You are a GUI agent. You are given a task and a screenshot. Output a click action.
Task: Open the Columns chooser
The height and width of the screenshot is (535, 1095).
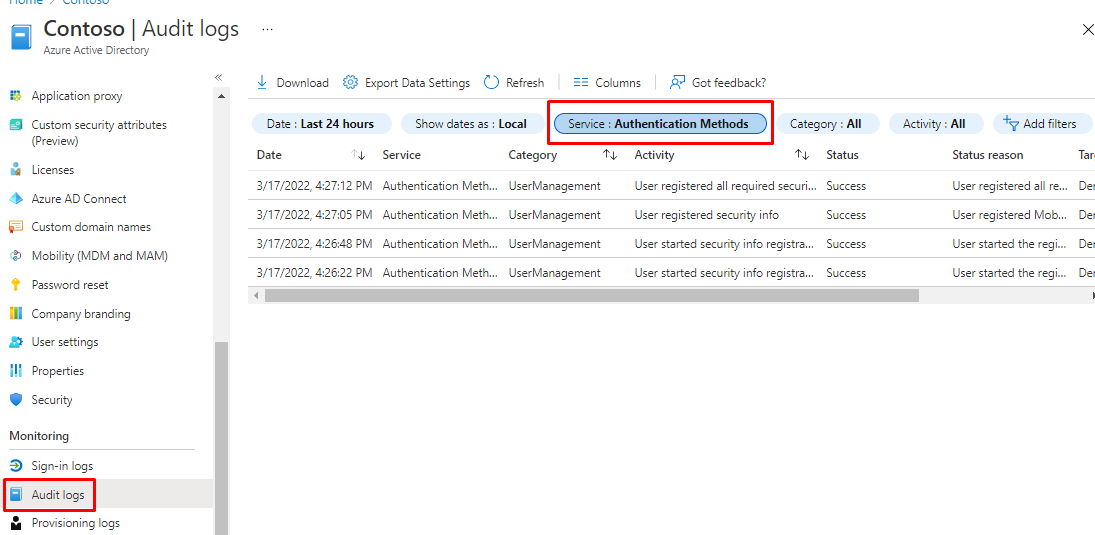tap(607, 83)
